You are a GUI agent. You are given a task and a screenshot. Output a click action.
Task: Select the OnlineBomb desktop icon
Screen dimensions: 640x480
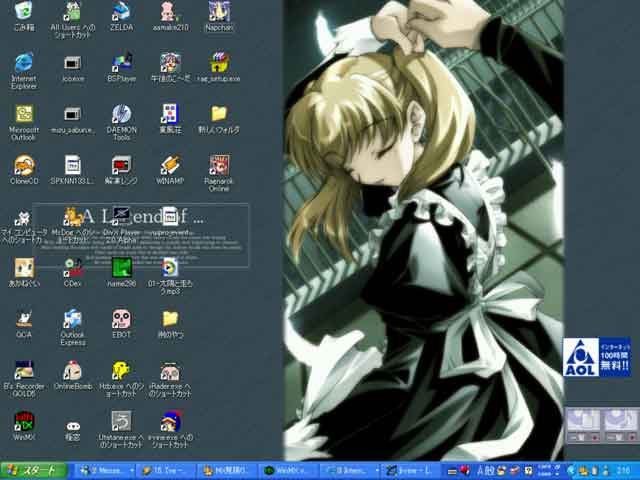(72, 371)
